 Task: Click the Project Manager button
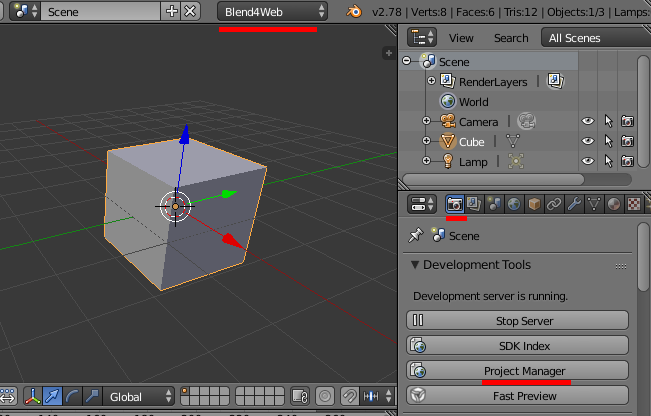tap(517, 371)
